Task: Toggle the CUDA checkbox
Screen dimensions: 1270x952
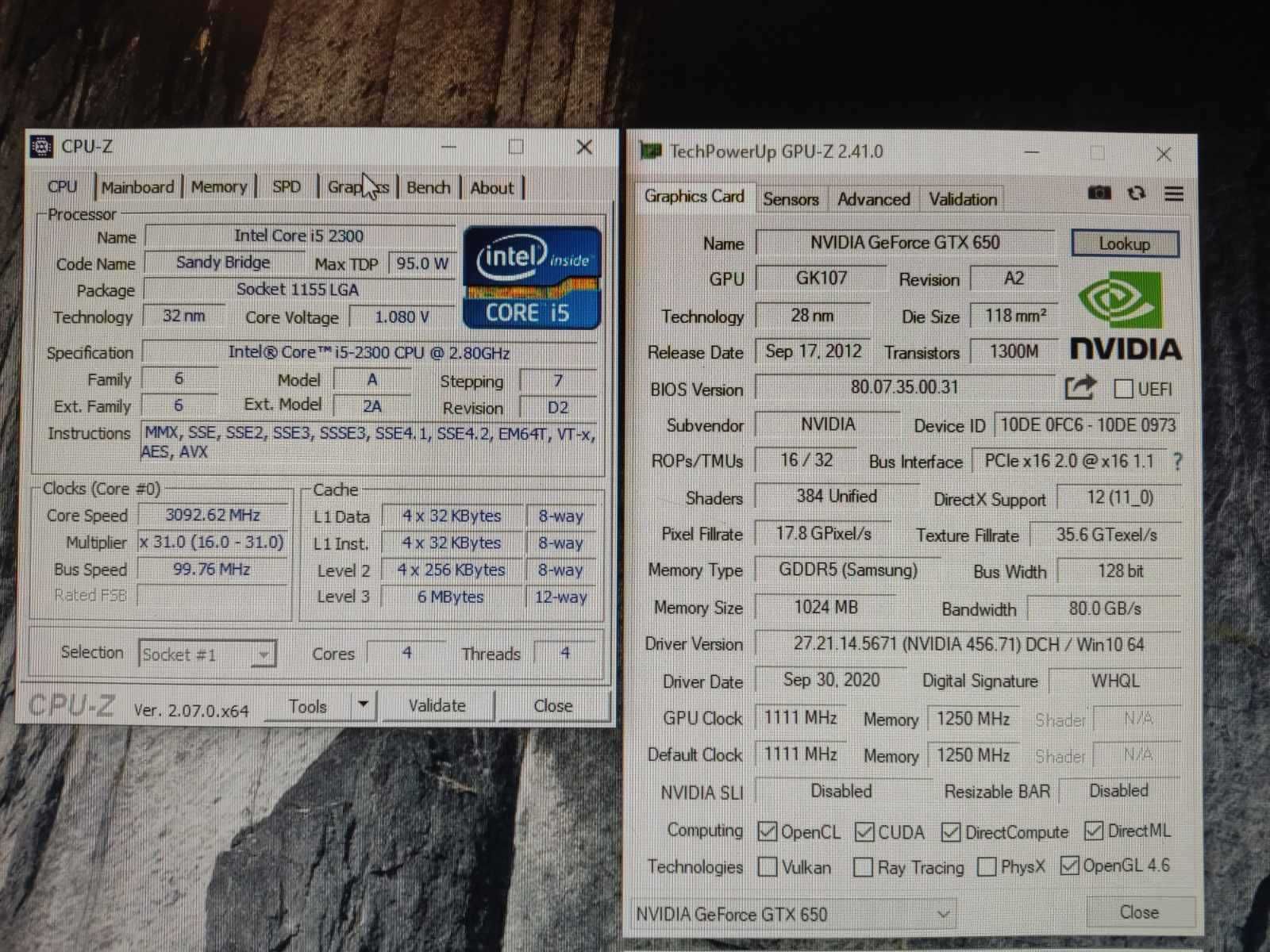Action: [x=864, y=831]
